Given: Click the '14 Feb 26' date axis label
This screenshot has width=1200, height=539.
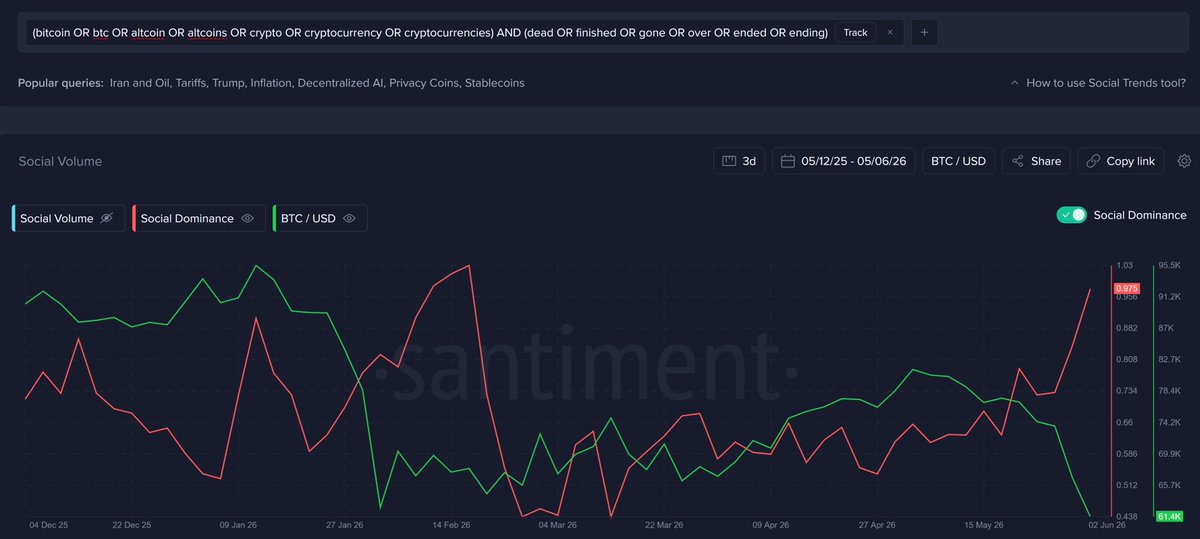Looking at the screenshot, I should point(449,523).
